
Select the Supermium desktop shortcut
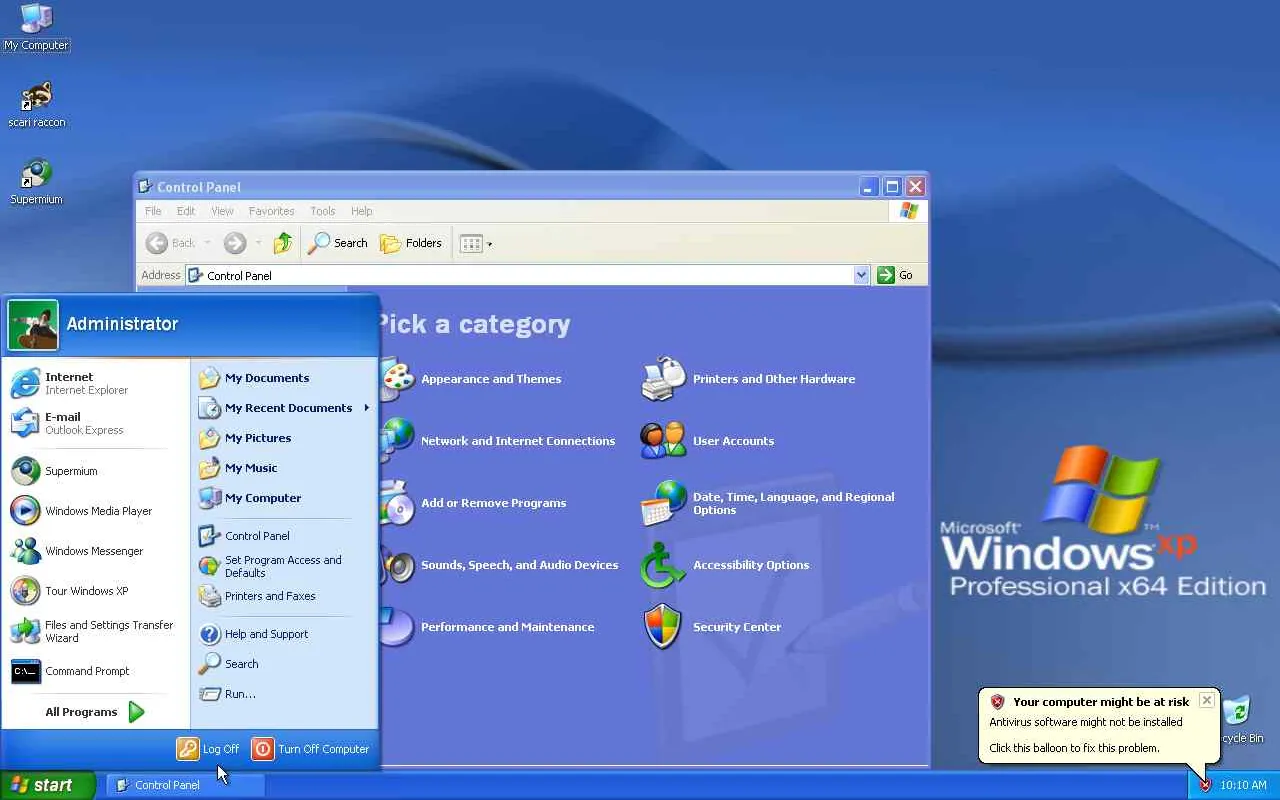click(36, 181)
